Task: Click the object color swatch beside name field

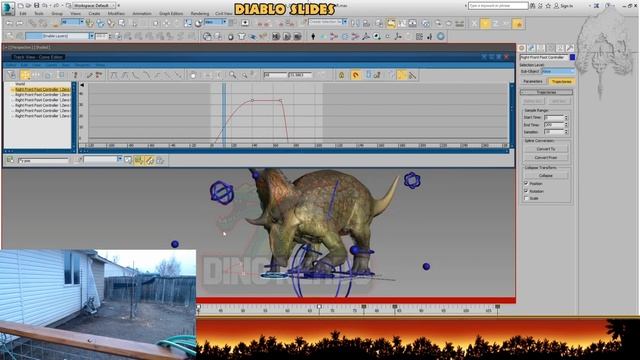Action: click(572, 58)
